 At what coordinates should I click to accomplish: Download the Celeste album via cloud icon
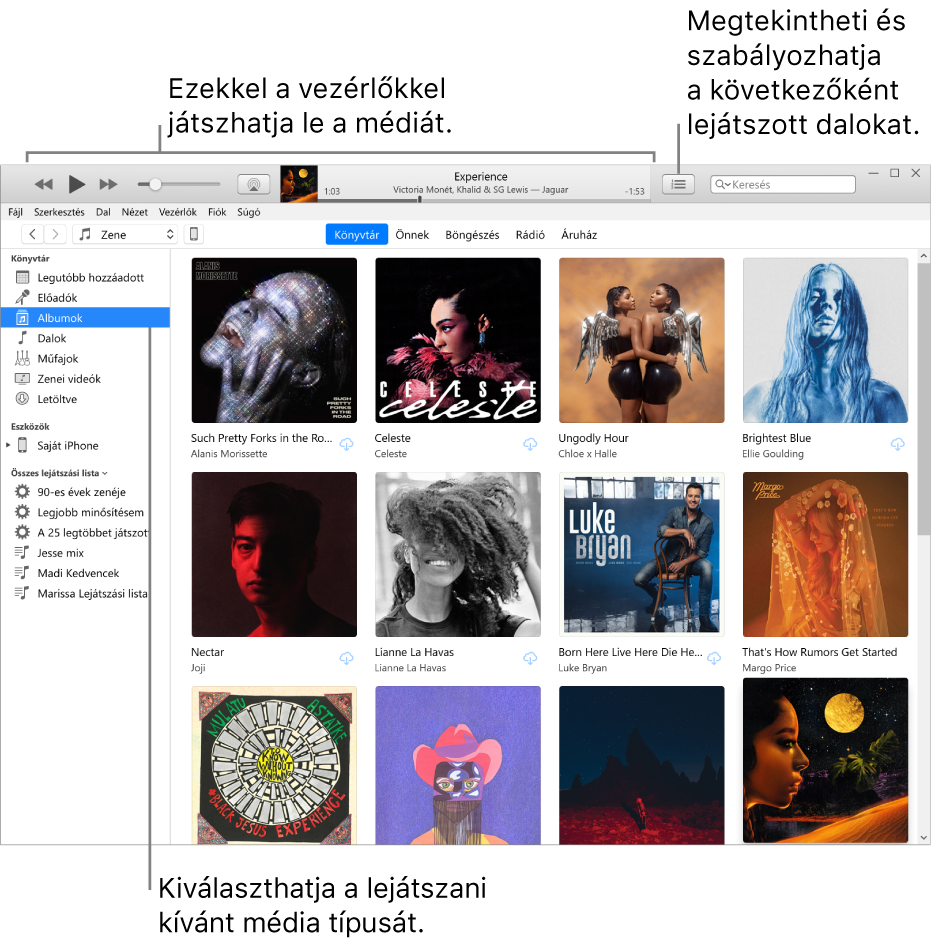[x=530, y=444]
